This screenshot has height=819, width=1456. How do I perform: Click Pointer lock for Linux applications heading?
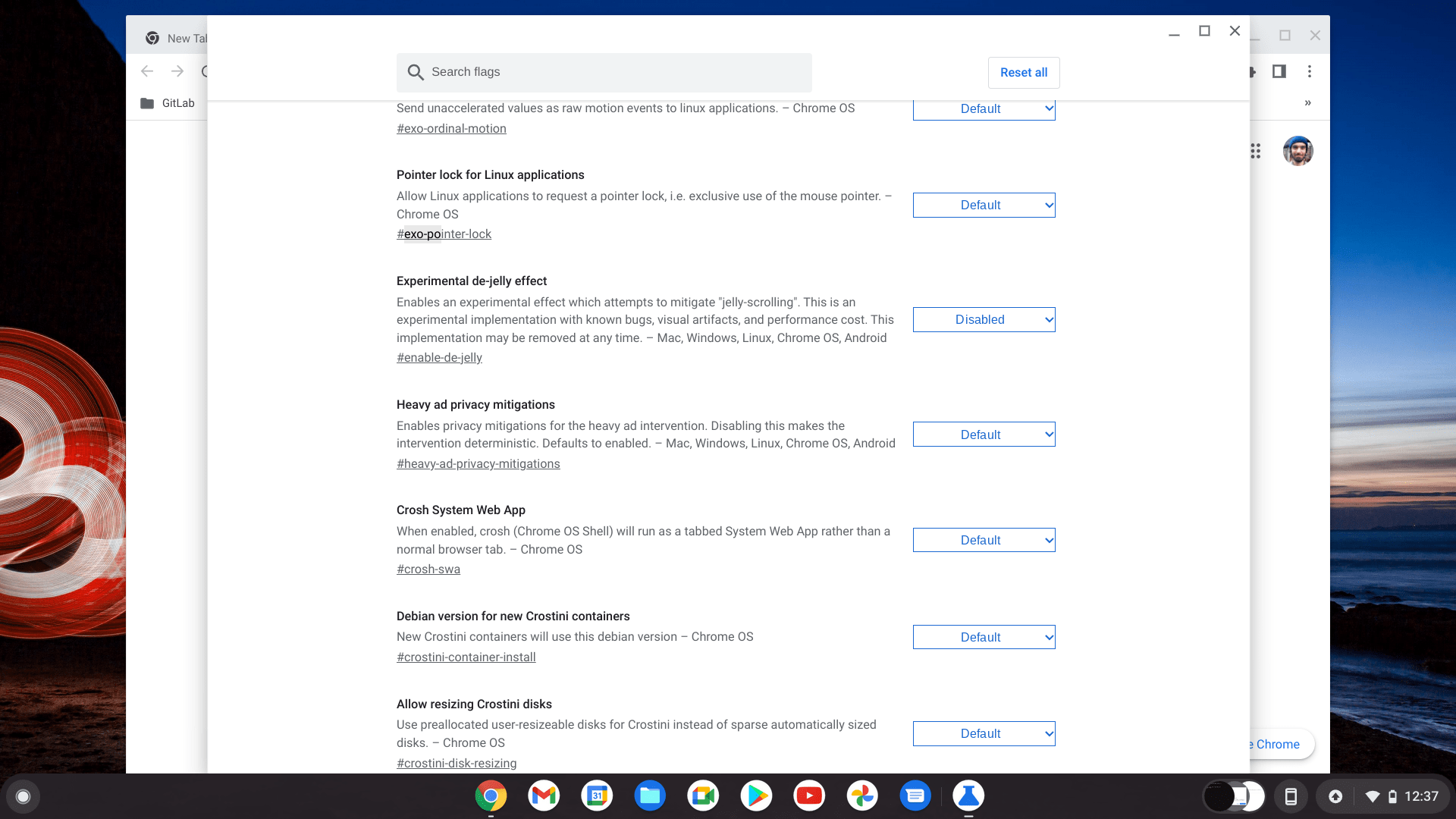click(490, 174)
